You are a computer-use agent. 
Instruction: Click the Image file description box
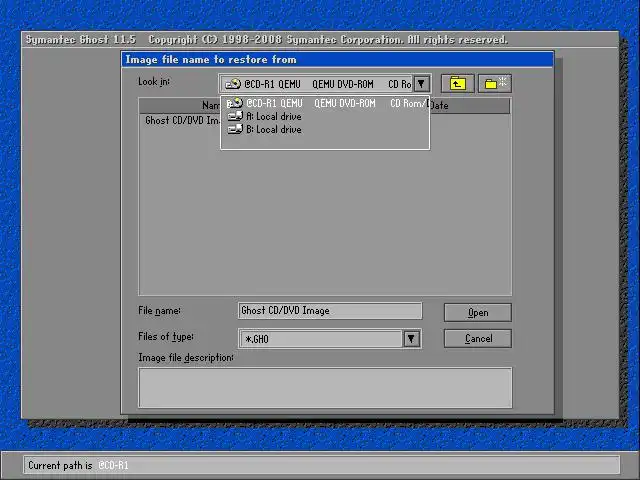[x=325, y=387]
